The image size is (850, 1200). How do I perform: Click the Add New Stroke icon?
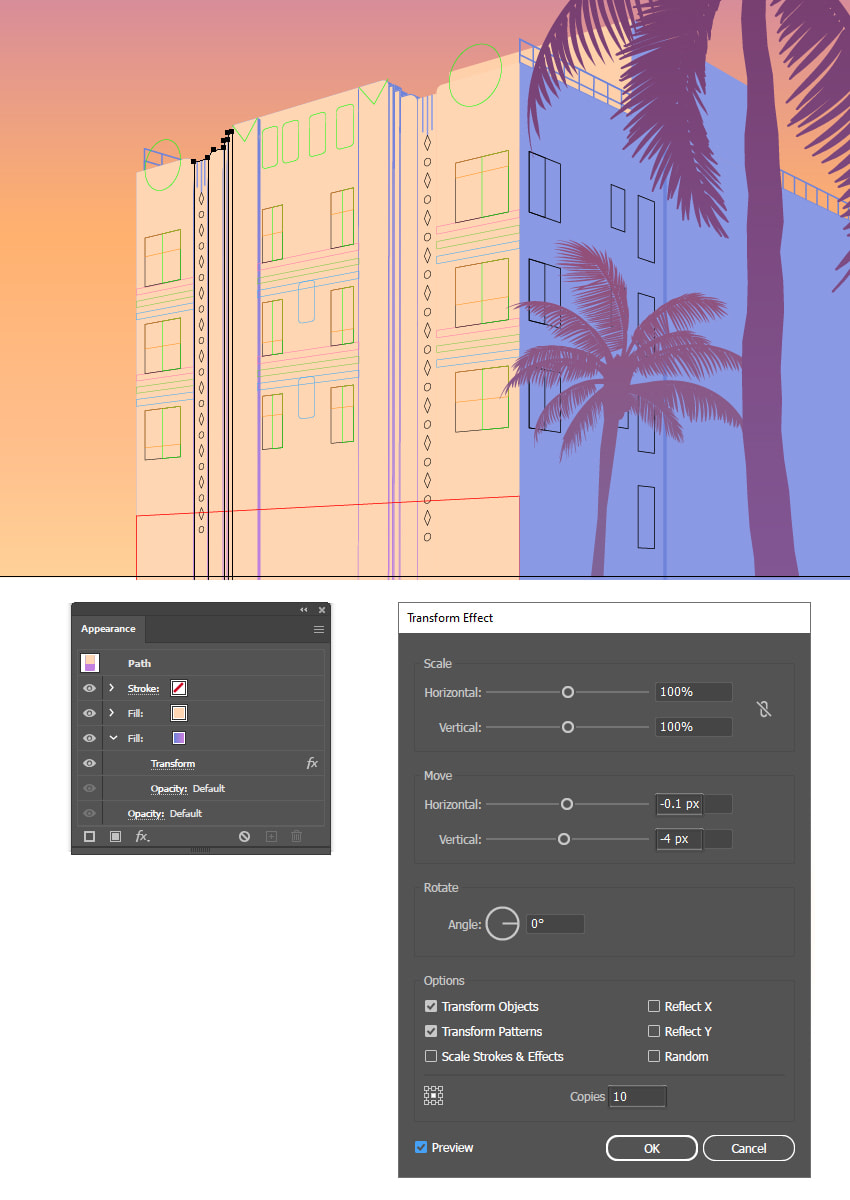[89, 836]
